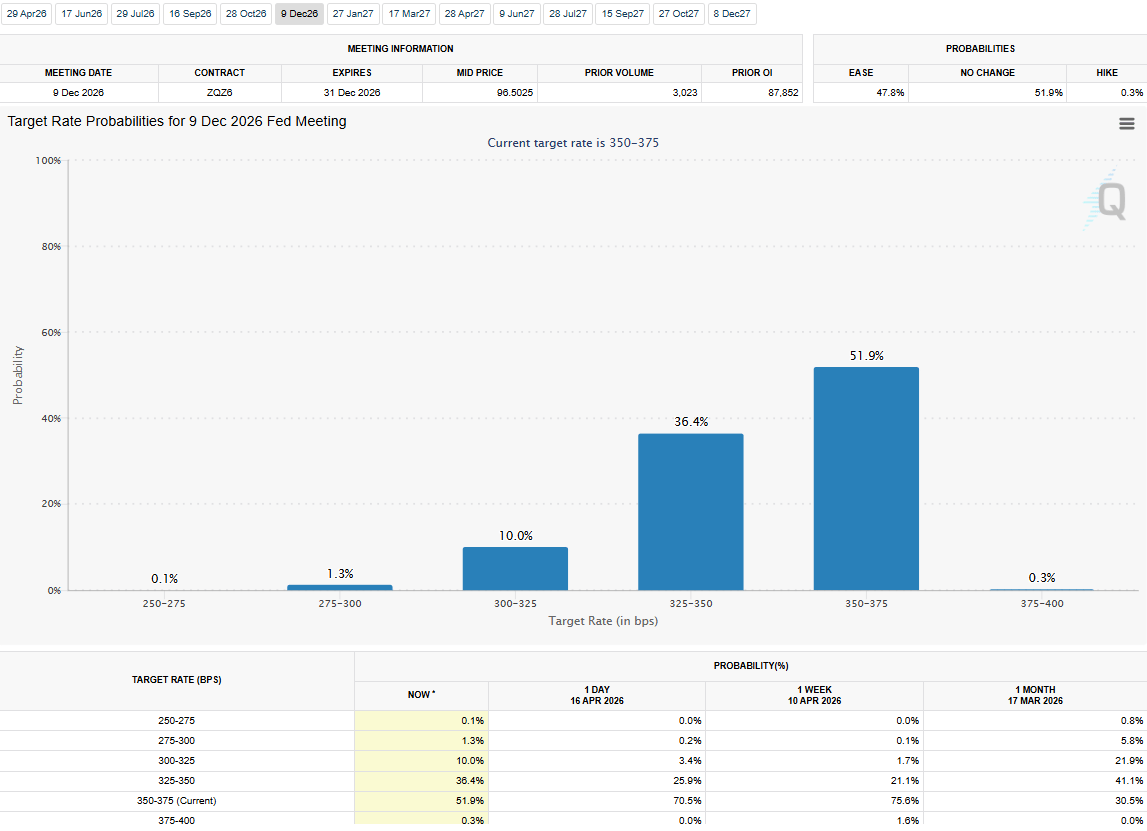Click the 51.9% bar for 350-375
Screen dimensions: 1147x831
(866, 479)
